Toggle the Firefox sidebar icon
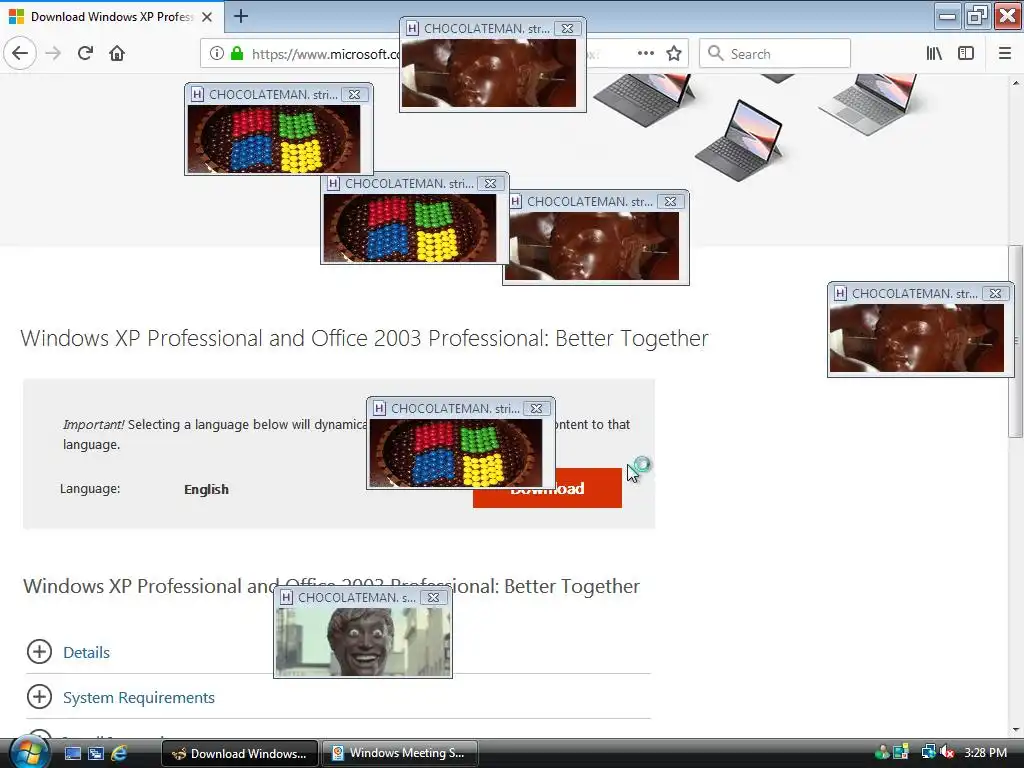This screenshot has width=1024, height=768. pyautogui.click(x=966, y=54)
